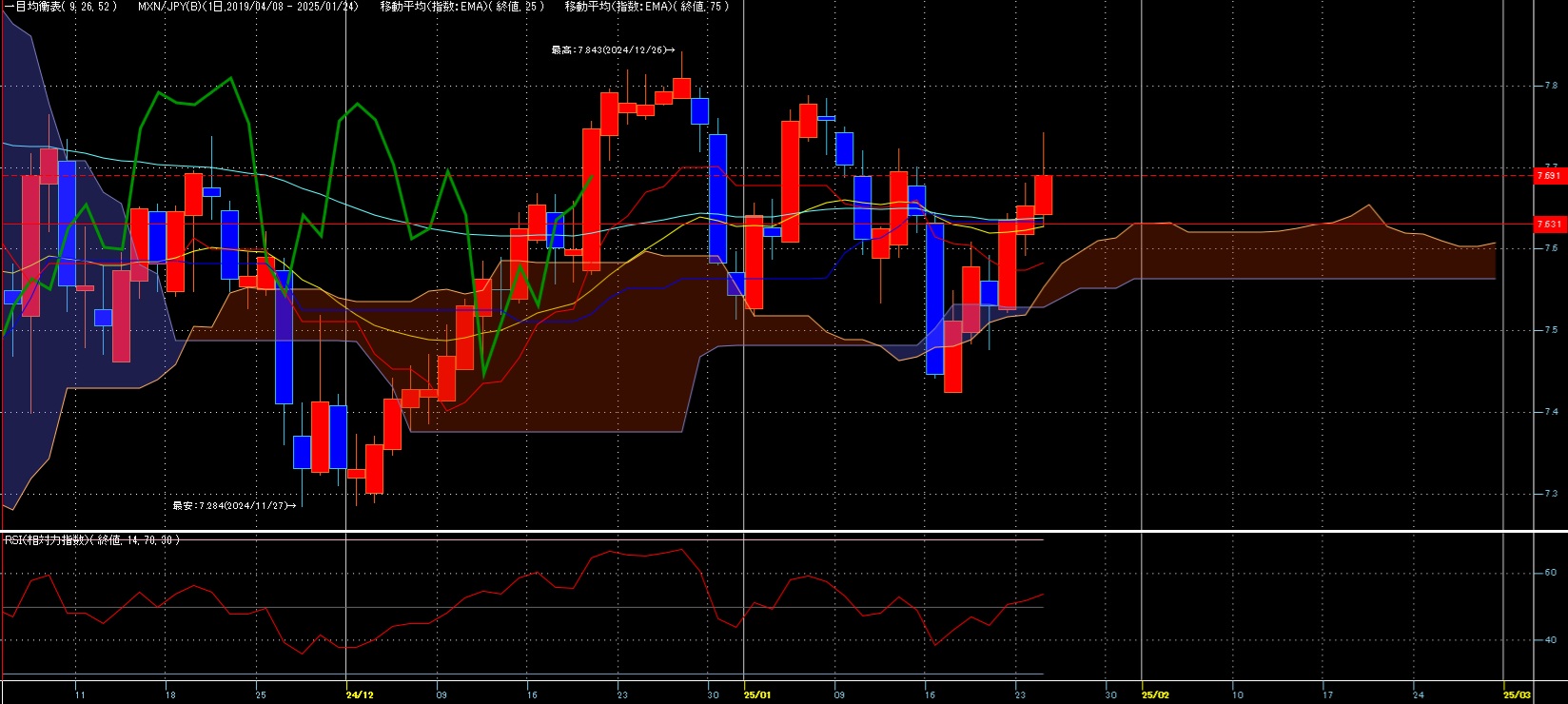
Task: Click the 最高:7.843(2024/12/26) high annotation
Action: click(x=613, y=50)
